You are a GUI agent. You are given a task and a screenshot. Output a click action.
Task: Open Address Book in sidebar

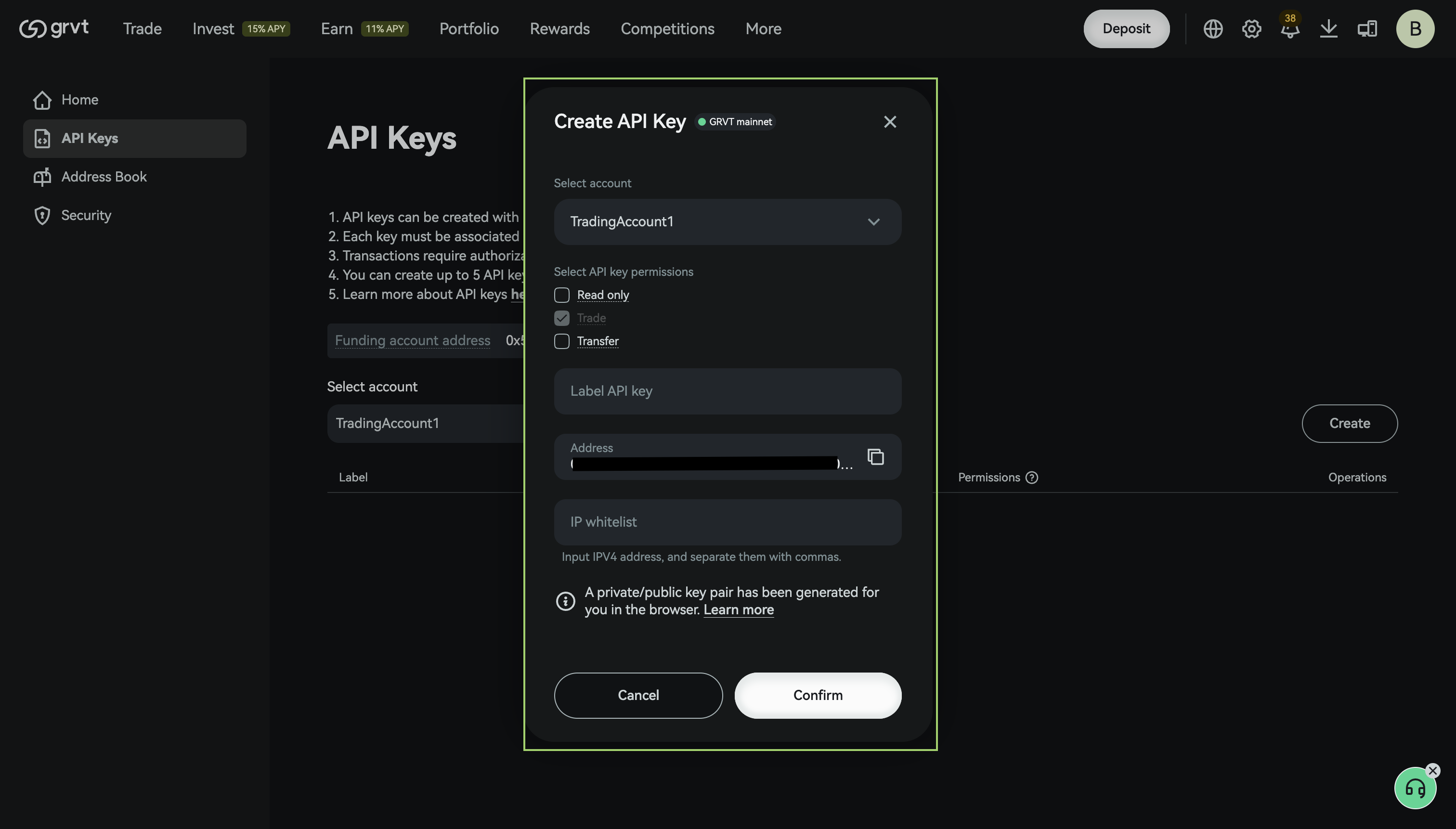(134, 177)
